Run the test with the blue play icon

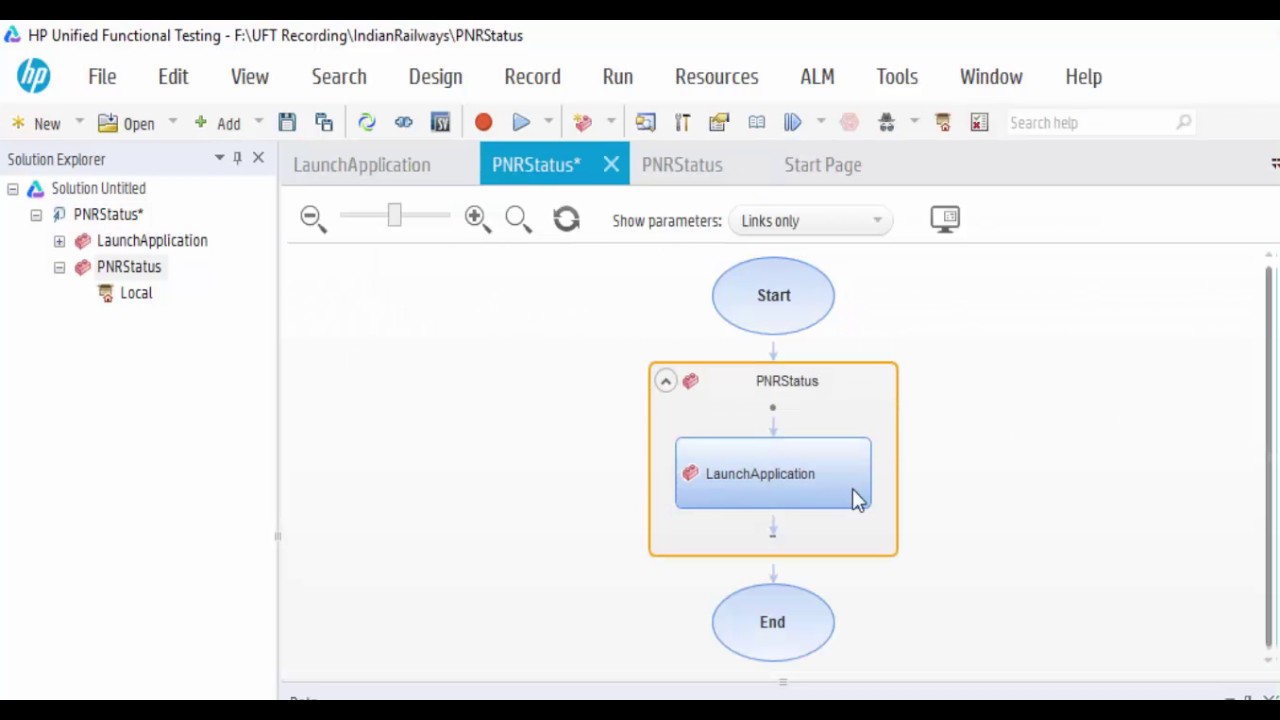521,122
